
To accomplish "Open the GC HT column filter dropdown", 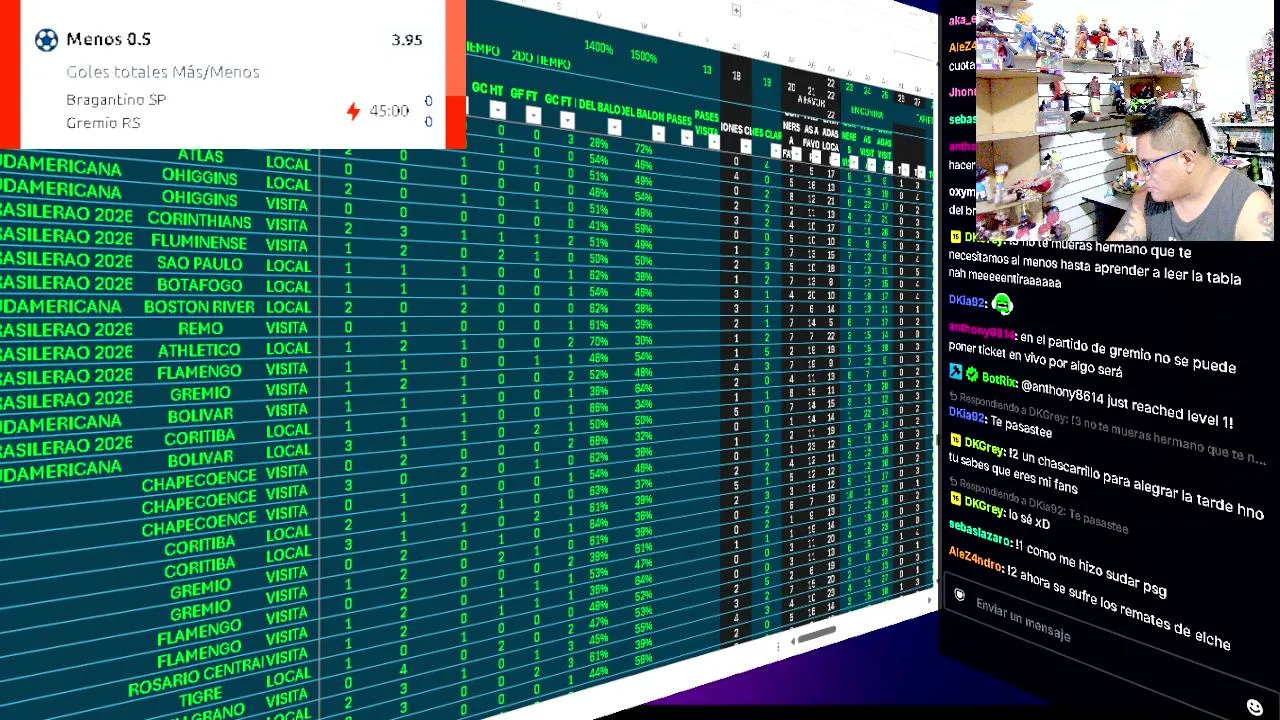I will [x=497, y=109].
